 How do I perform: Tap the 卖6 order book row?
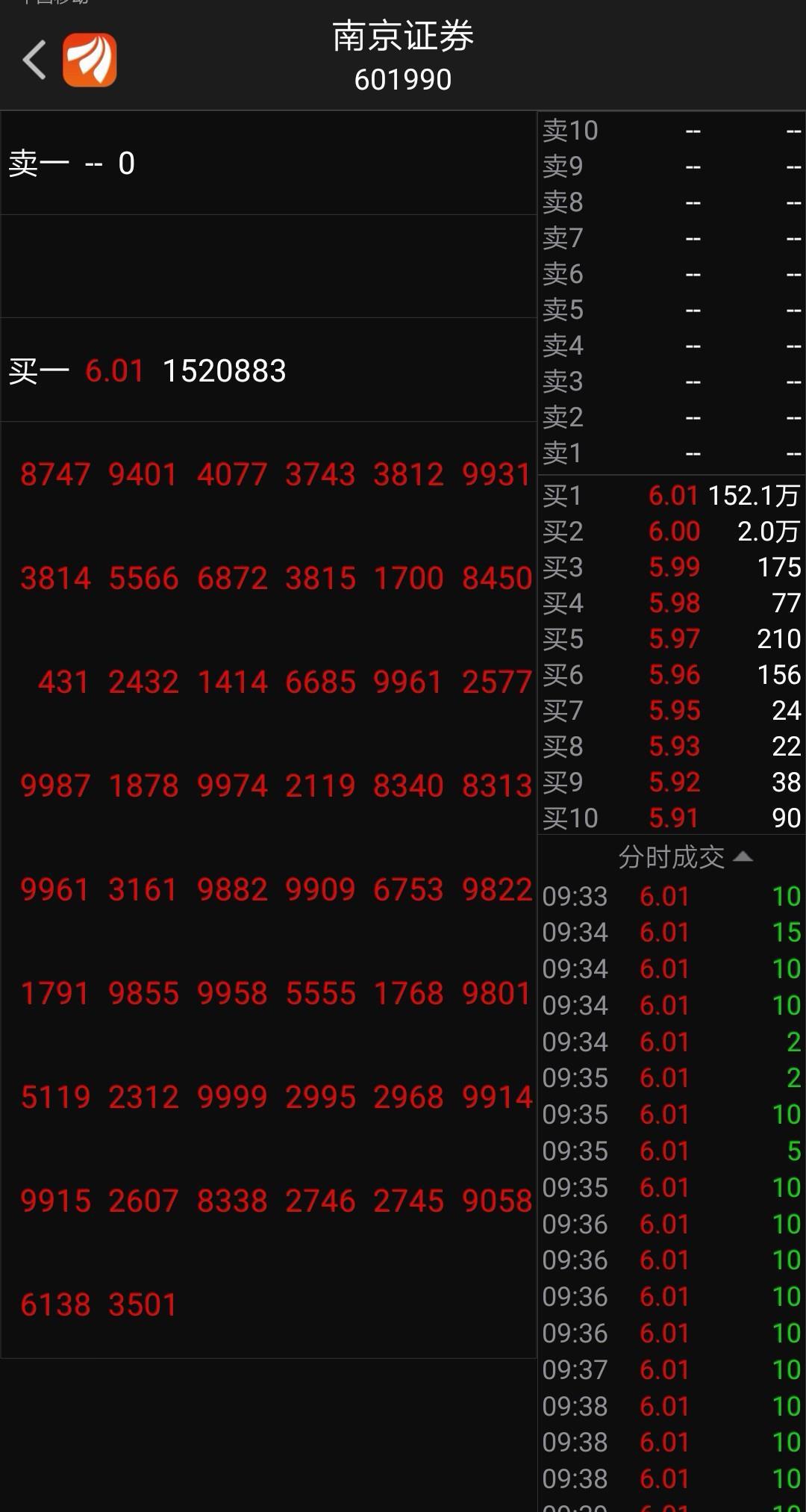coord(672,274)
